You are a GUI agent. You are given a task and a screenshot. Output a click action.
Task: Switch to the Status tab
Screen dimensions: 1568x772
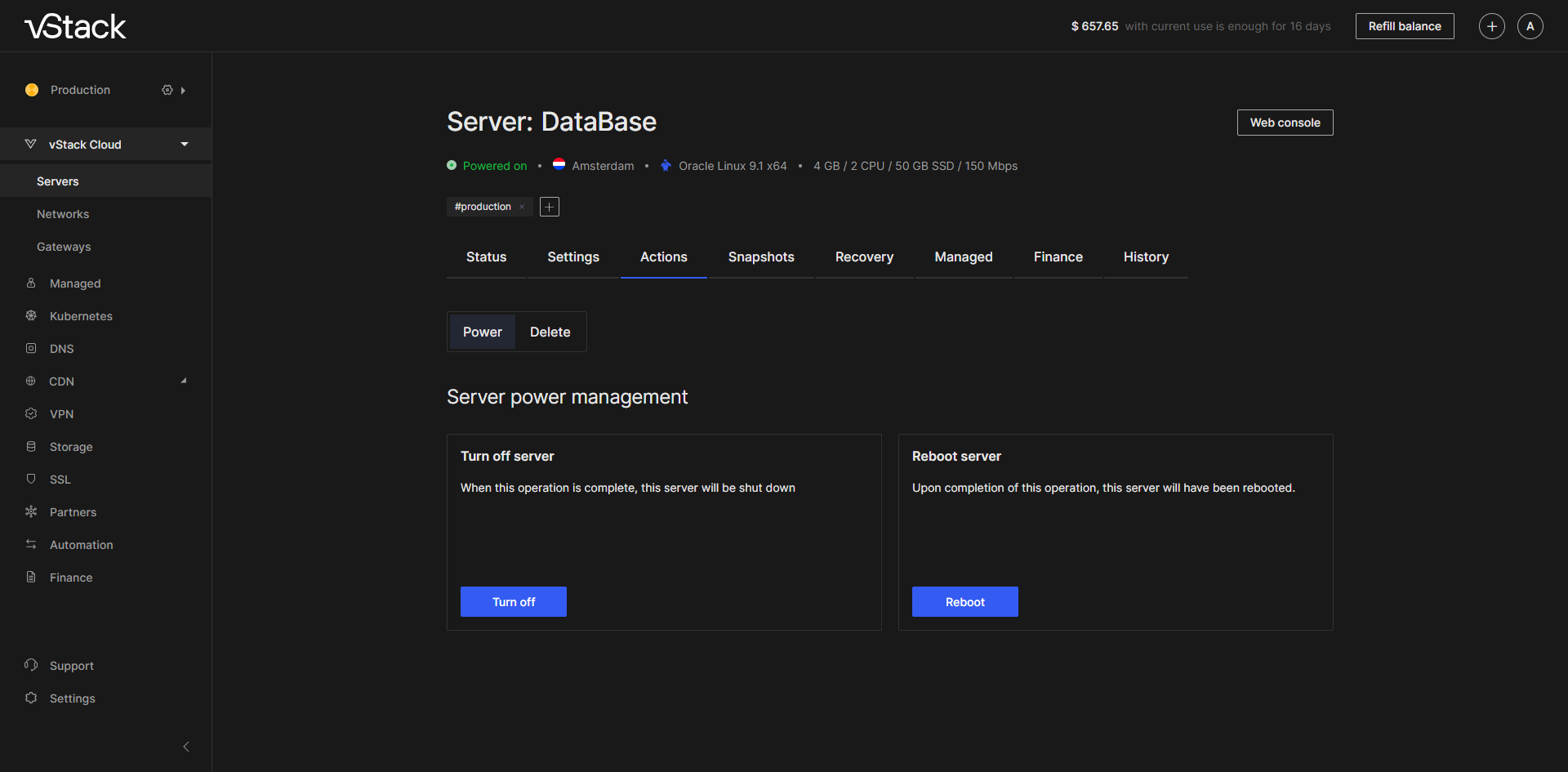coord(486,257)
